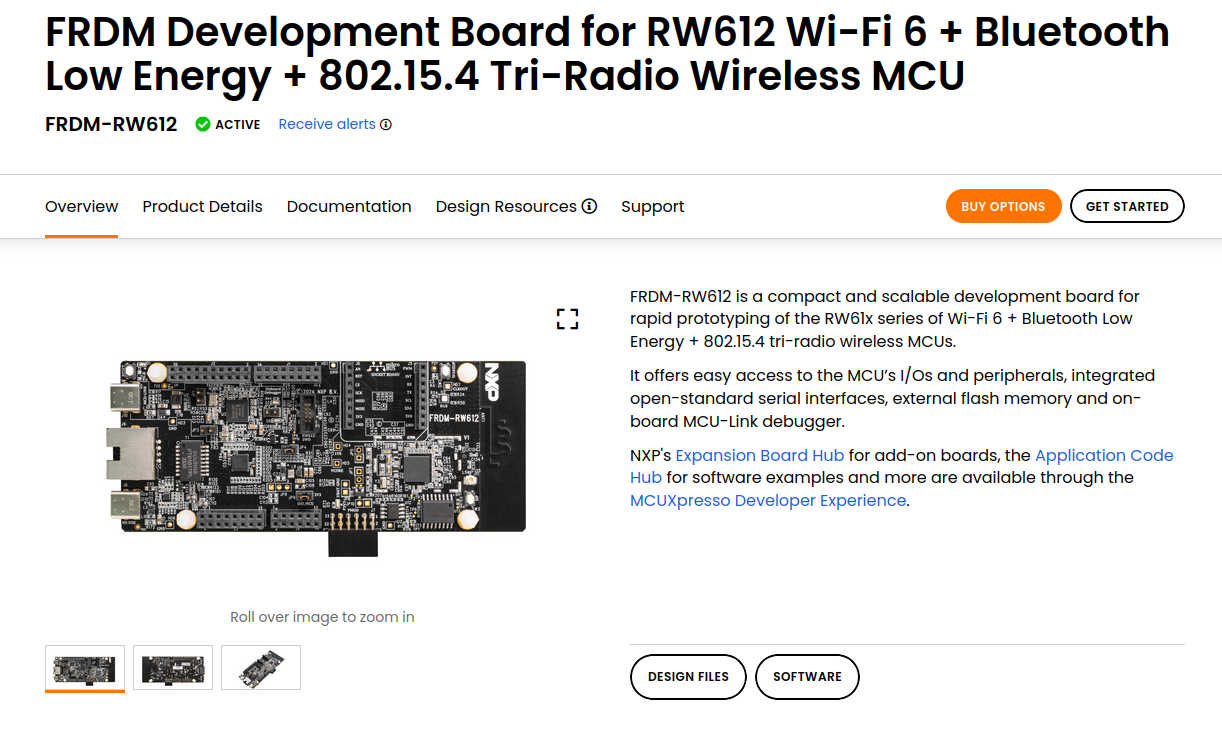This screenshot has width=1222, height=732.
Task: Open the Design Files button
Action: click(x=688, y=677)
